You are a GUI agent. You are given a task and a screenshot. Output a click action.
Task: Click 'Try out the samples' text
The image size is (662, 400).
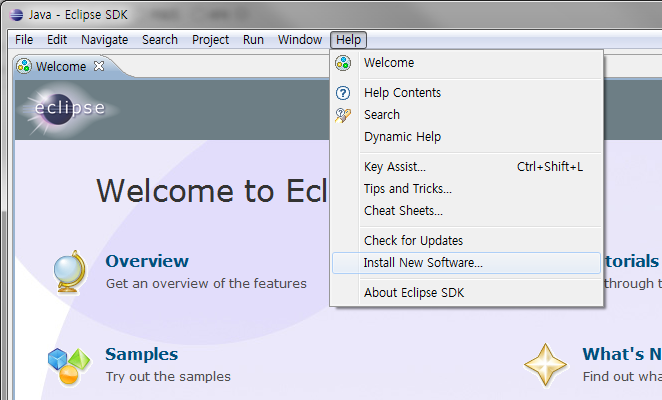tap(168, 376)
